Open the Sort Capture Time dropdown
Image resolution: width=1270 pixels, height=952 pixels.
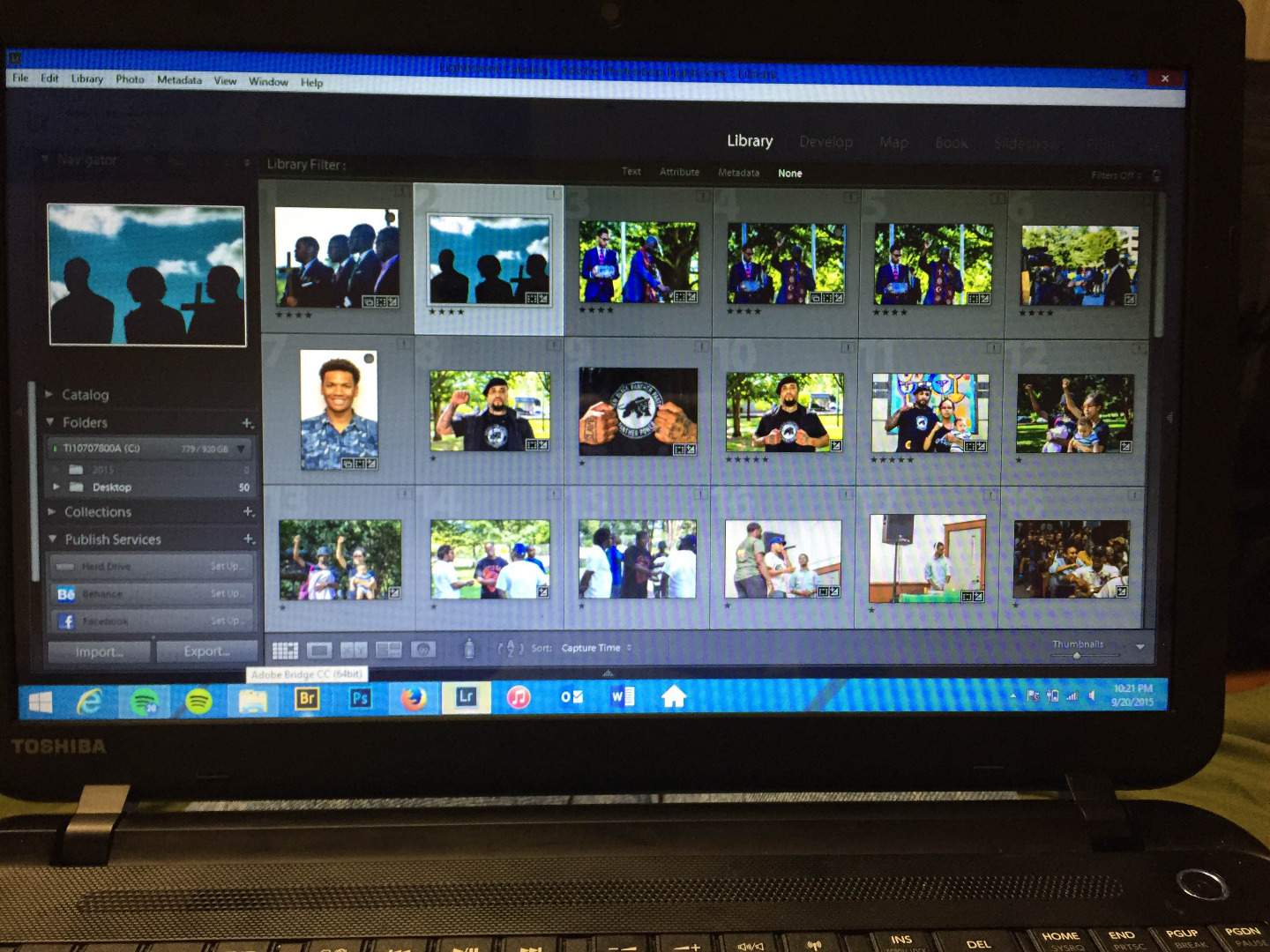coord(596,648)
